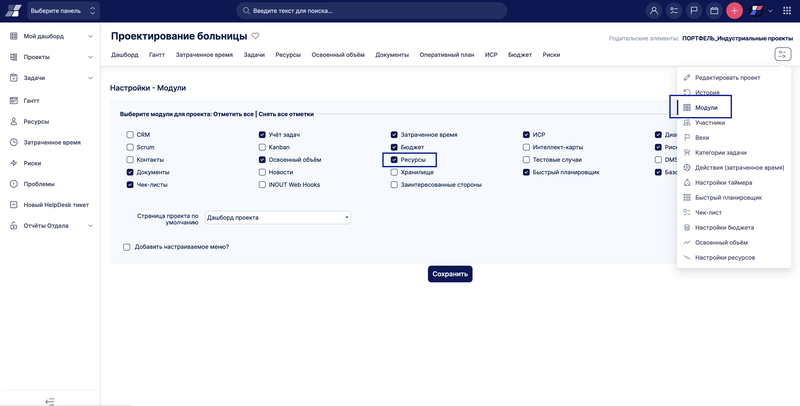Click the red plus create button
Viewport: 800px width, 406px height.
pos(734,11)
